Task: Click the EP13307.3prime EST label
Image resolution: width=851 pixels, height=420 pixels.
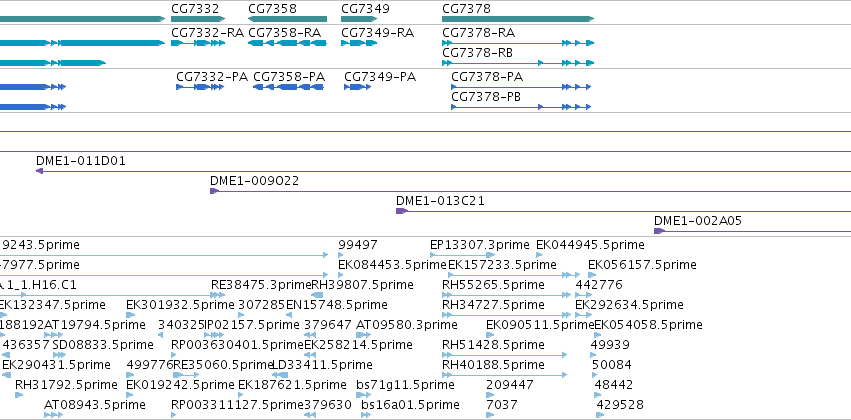Action: tap(479, 245)
